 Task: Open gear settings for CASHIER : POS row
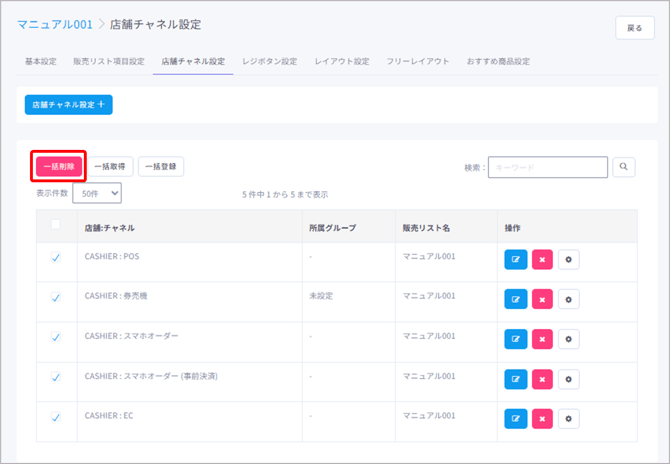568,260
